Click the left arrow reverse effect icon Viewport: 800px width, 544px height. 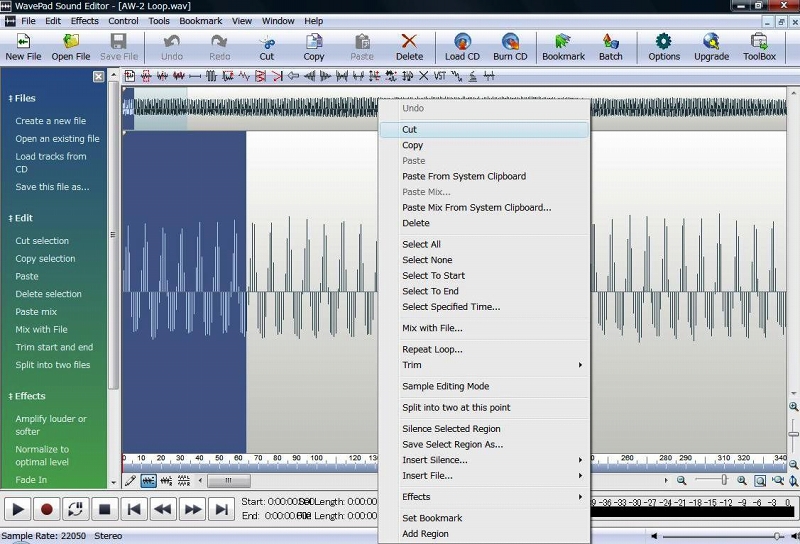293,76
